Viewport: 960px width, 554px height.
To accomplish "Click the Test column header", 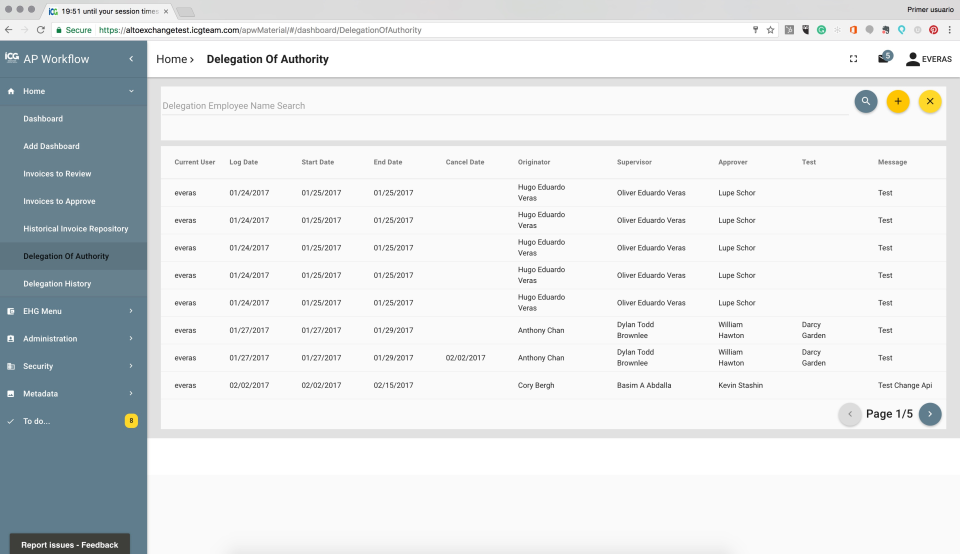I will 809,162.
